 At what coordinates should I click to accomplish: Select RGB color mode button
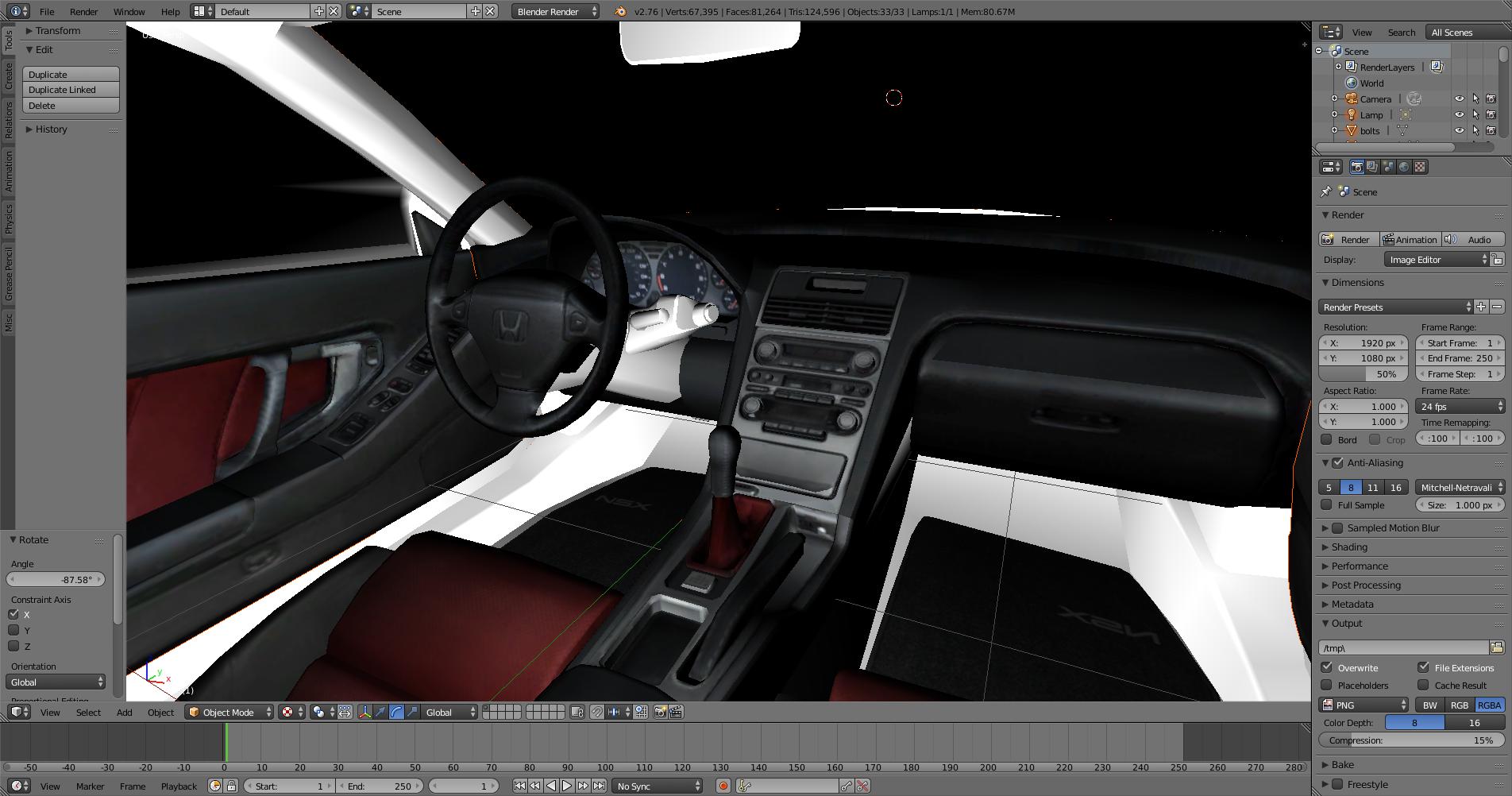pos(1460,705)
